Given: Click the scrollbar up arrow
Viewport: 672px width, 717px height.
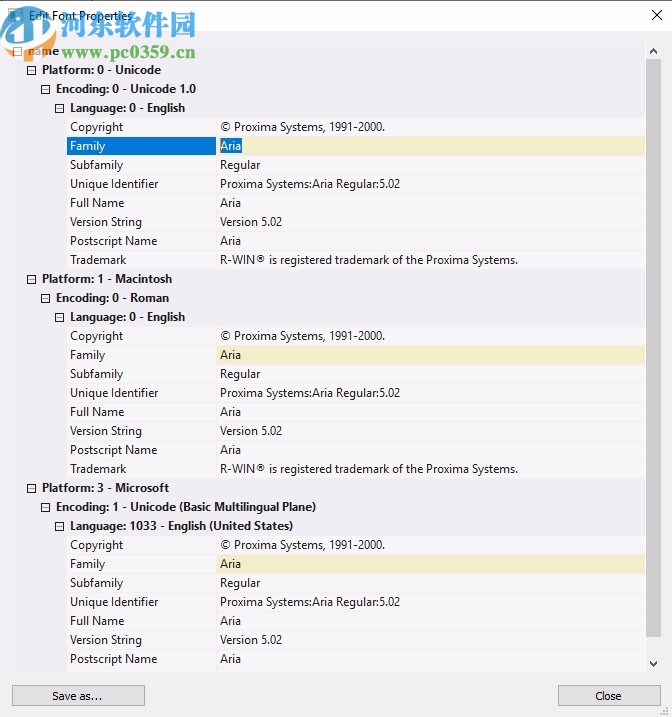Looking at the screenshot, I should point(653,51).
